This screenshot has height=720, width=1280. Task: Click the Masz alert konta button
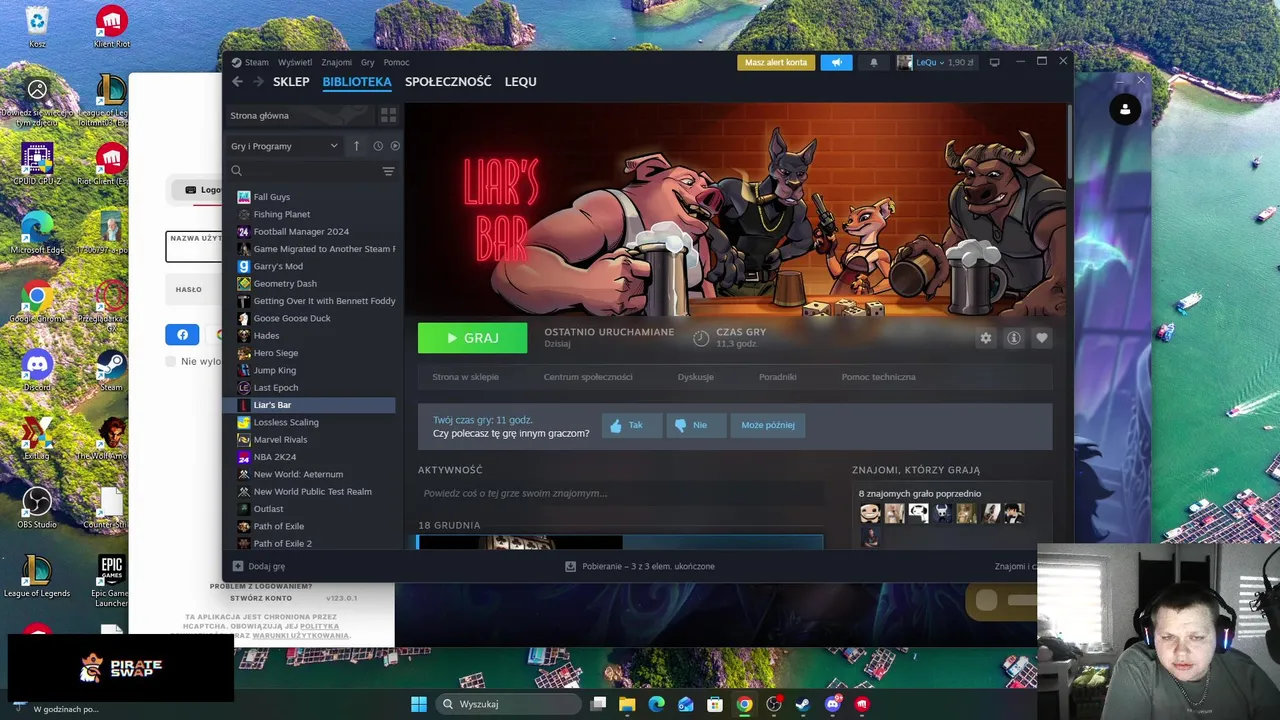pyautogui.click(x=776, y=62)
